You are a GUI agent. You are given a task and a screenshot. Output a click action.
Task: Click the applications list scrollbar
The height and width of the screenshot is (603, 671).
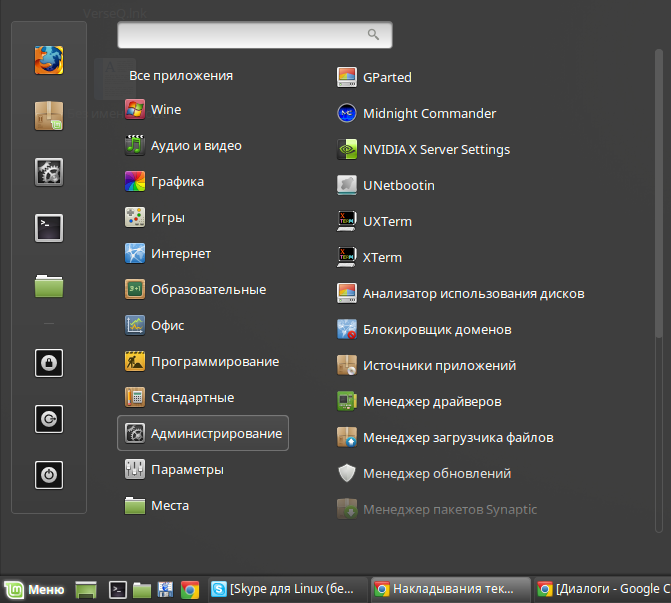[659, 193]
